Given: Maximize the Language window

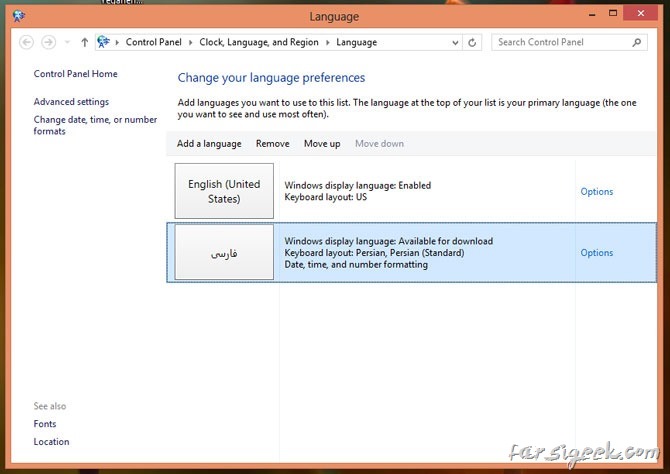Looking at the screenshot, I should coord(613,13).
